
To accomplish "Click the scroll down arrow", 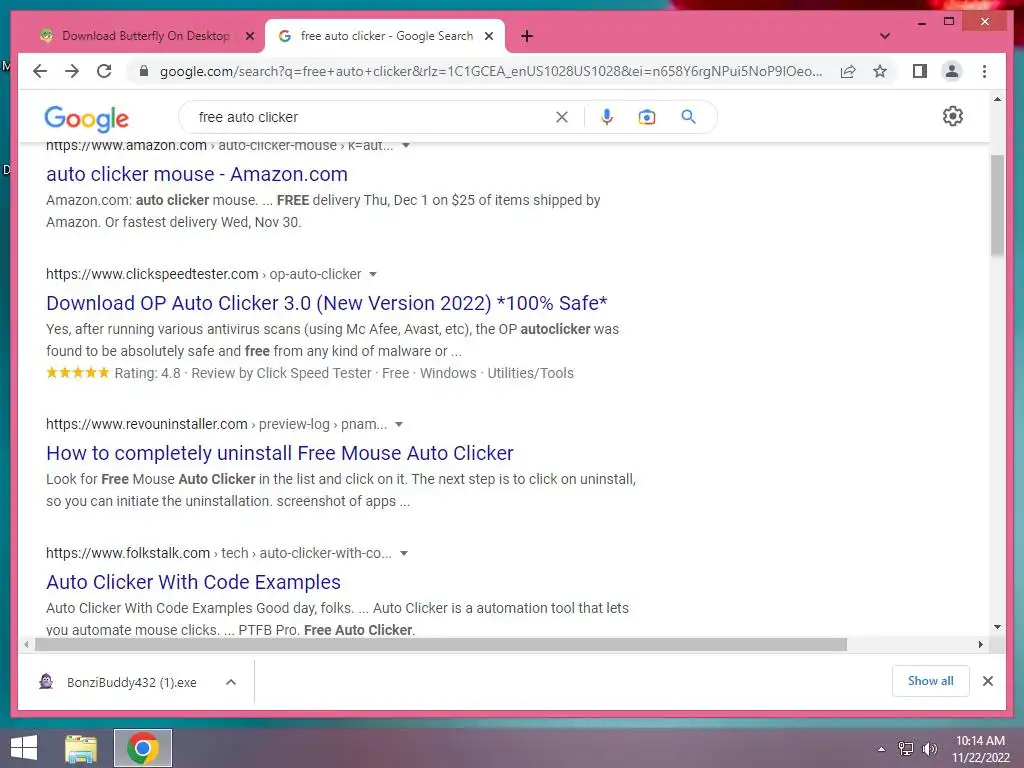I will [x=997, y=627].
